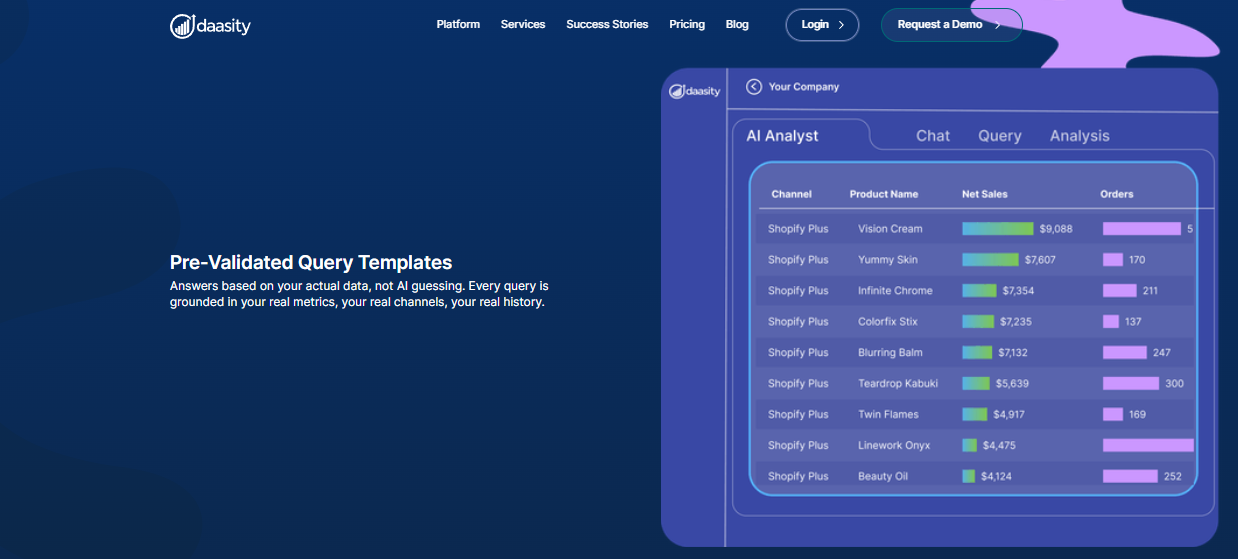Screen dimensions: 1238x559
Task: Click the 252 orders value
Action: pyautogui.click(x=1173, y=477)
